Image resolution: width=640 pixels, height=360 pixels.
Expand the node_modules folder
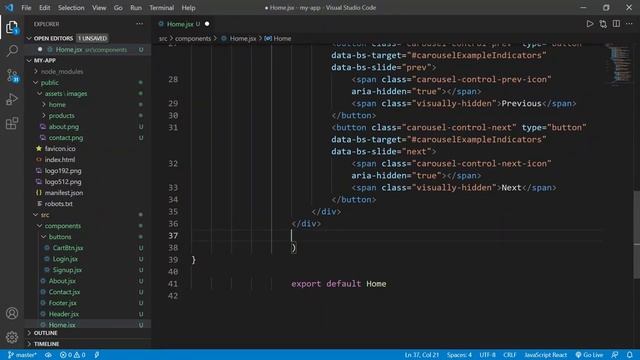pos(62,71)
